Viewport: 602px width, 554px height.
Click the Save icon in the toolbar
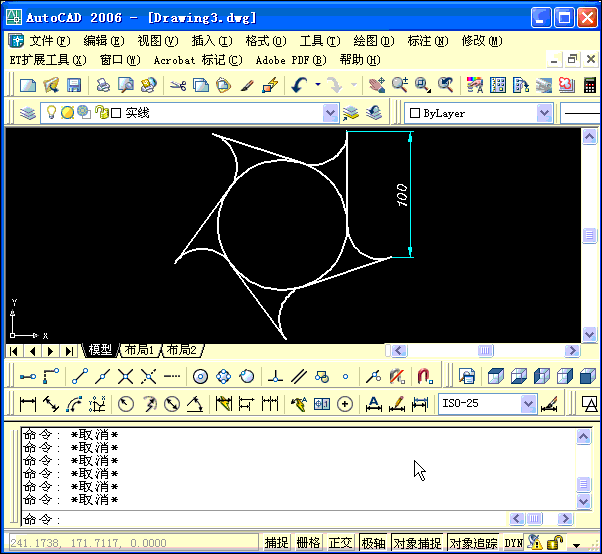click(x=74, y=86)
